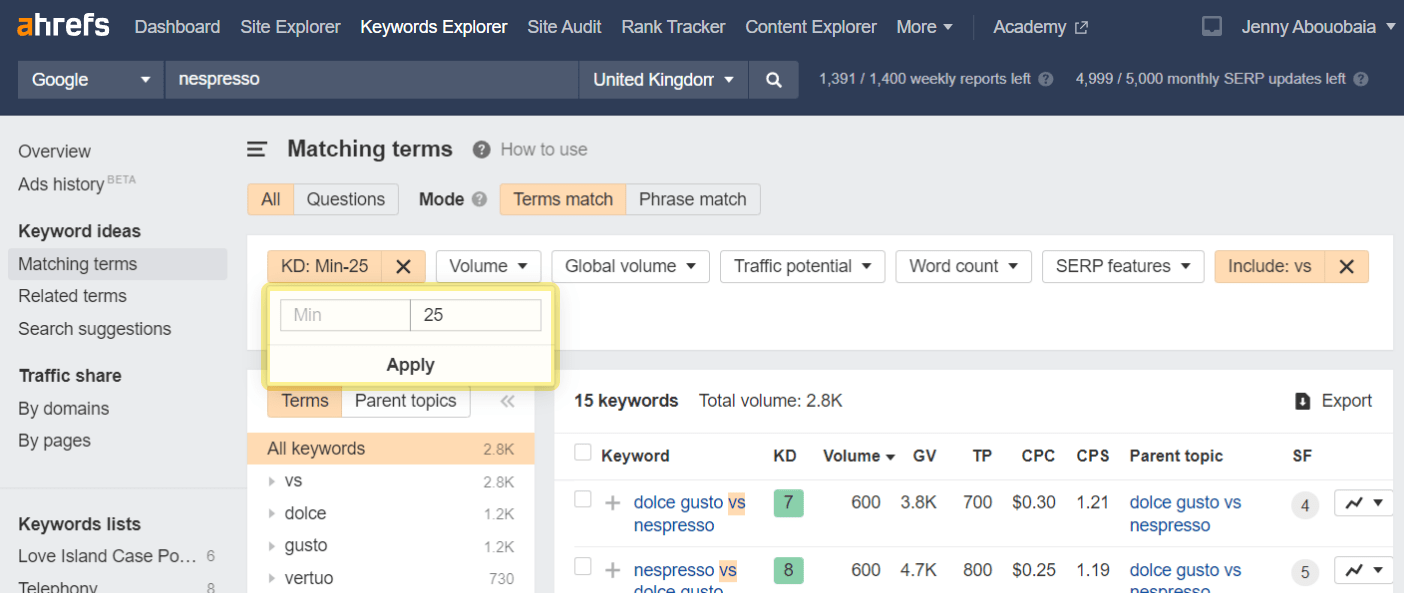Click help icon next to How to use
Screen dimensions: 1404x593
point(482,150)
